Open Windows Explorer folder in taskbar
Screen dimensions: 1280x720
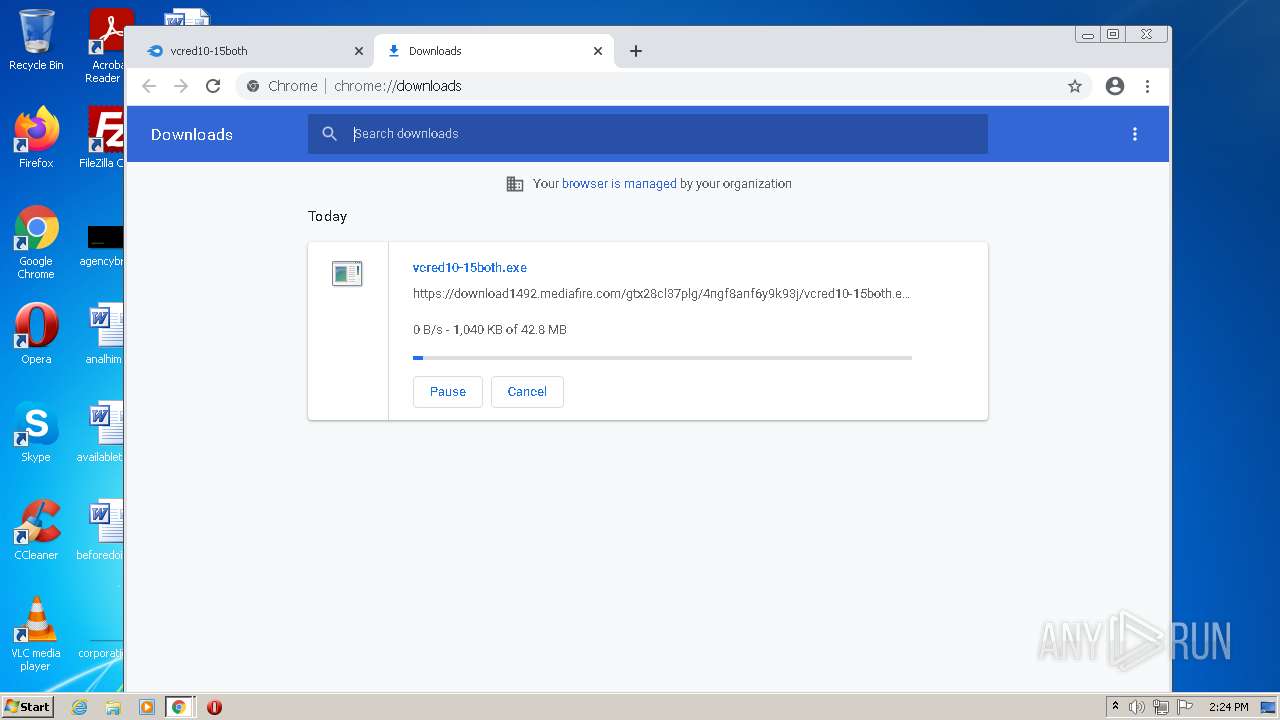113,707
